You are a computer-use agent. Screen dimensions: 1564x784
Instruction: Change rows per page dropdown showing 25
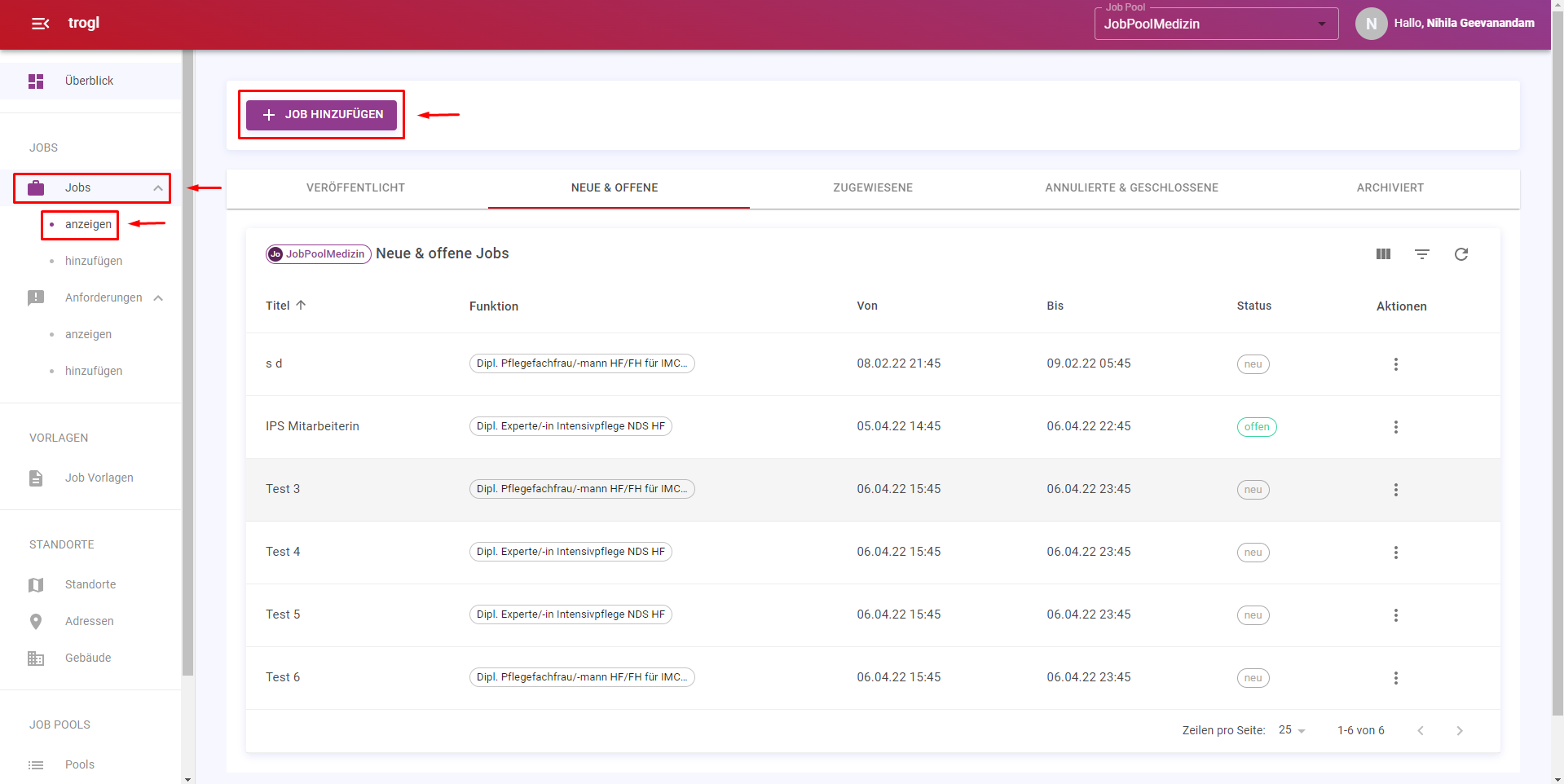coord(1292,730)
